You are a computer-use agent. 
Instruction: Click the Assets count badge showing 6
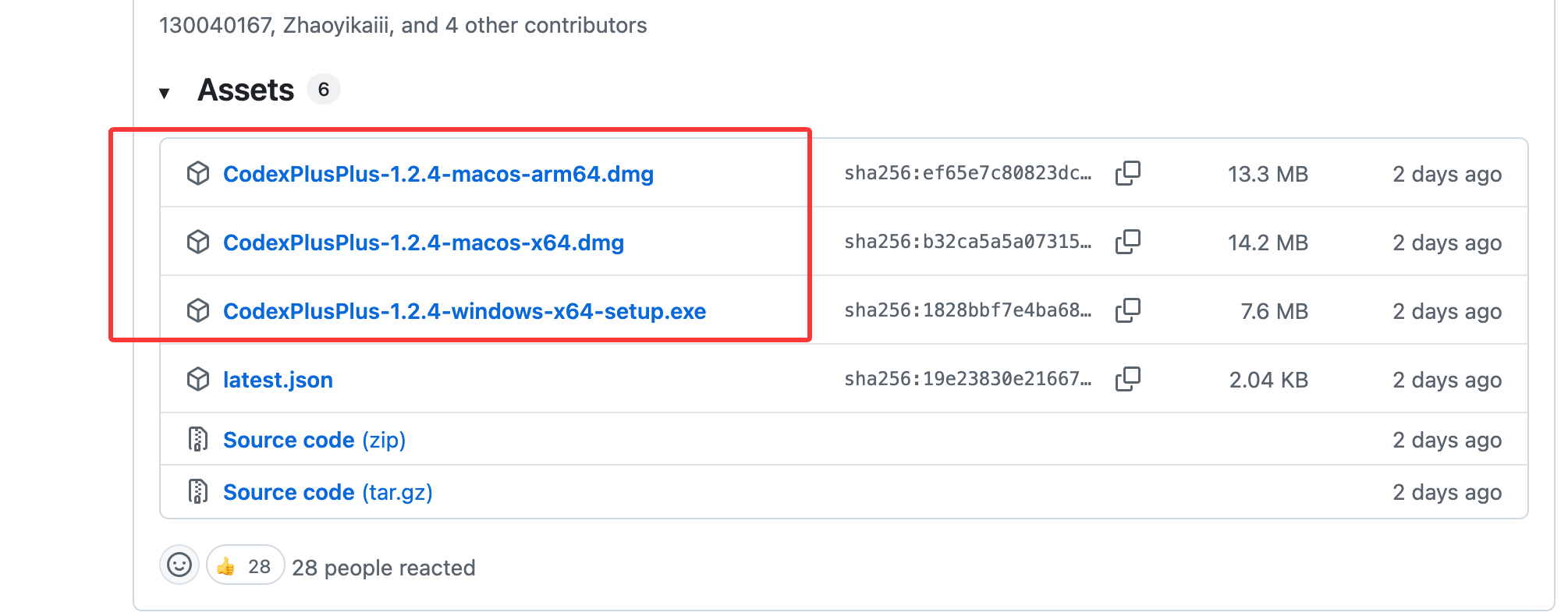coord(324,90)
